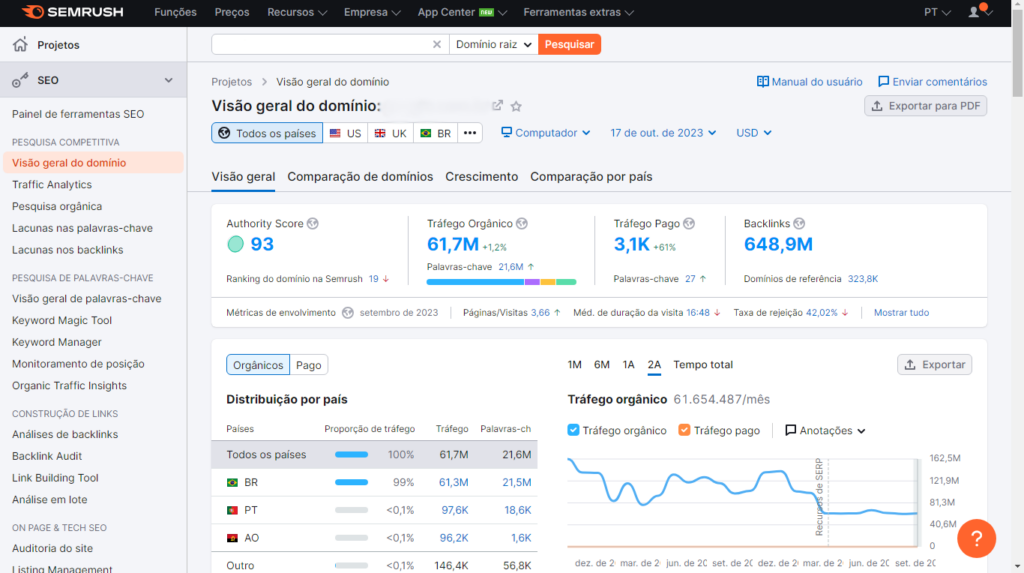Screen dimensions: 1024x573
Task: Open Keyword Magic Tool in sidebar
Action: point(61,320)
